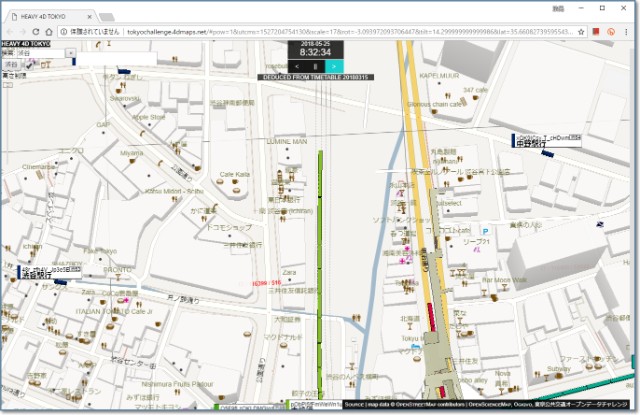Click the DEDUCED FROM TIMETABLE label
Image resolution: width=640 pixels, height=415 pixels.
pos(315,77)
